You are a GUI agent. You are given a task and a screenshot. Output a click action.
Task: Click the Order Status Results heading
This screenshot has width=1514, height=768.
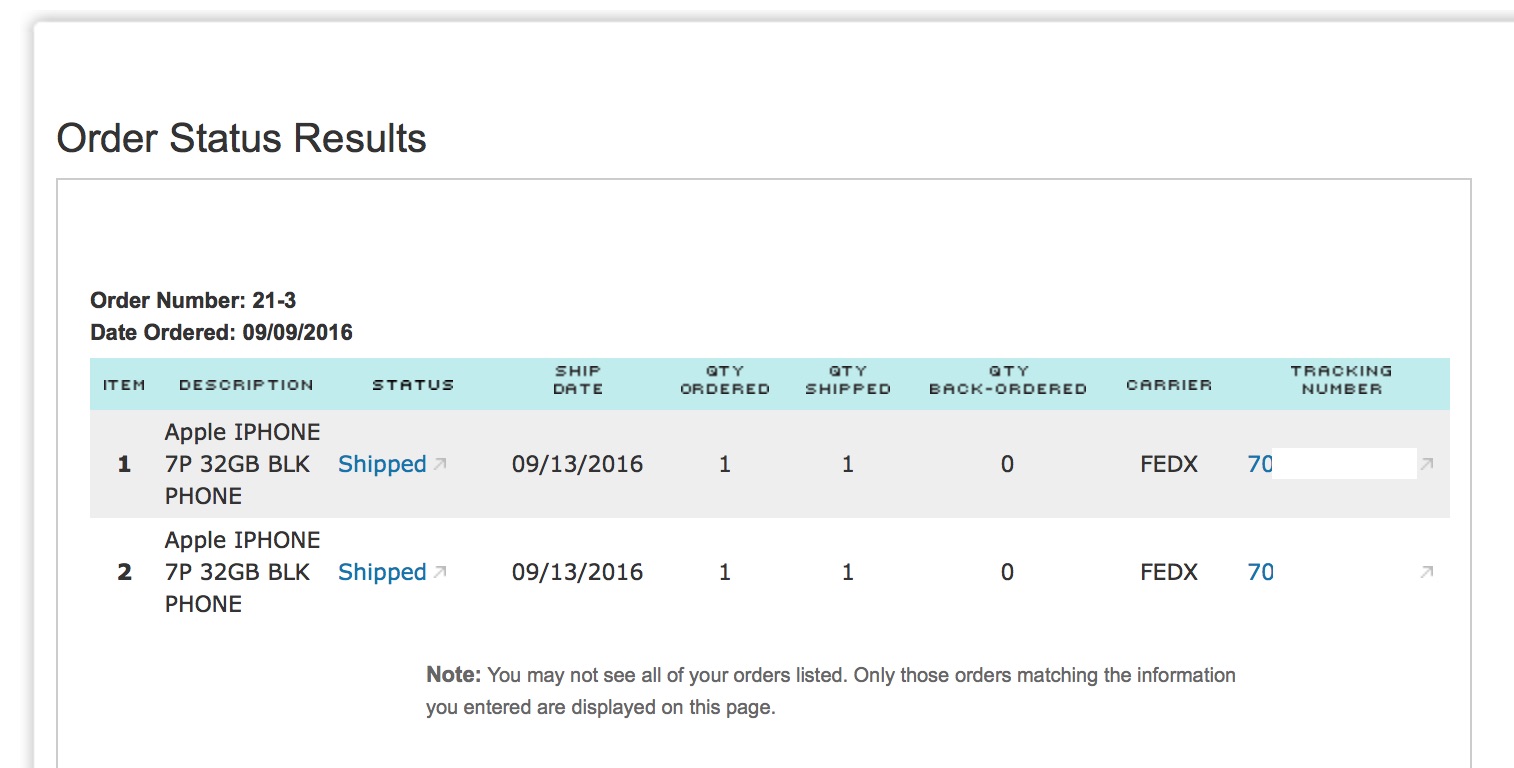coord(242,138)
